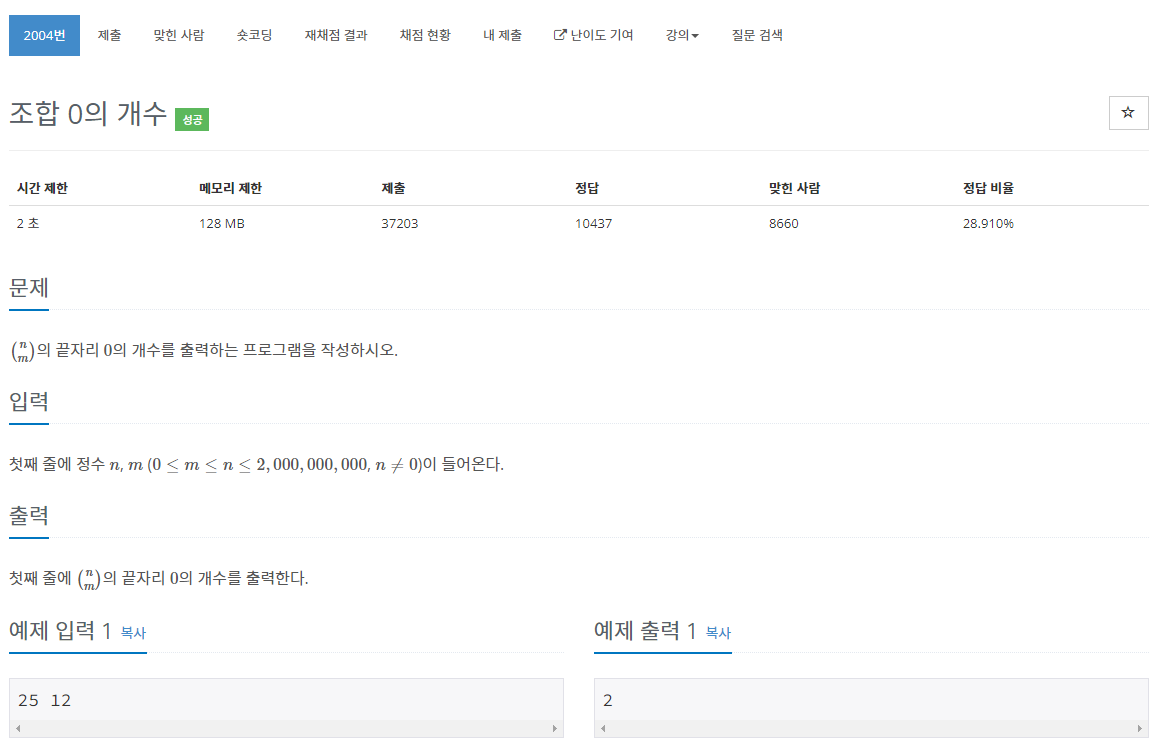This screenshot has height=755, width=1168.
Task: Copy example output 1 with 복사 link
Action: [718, 633]
